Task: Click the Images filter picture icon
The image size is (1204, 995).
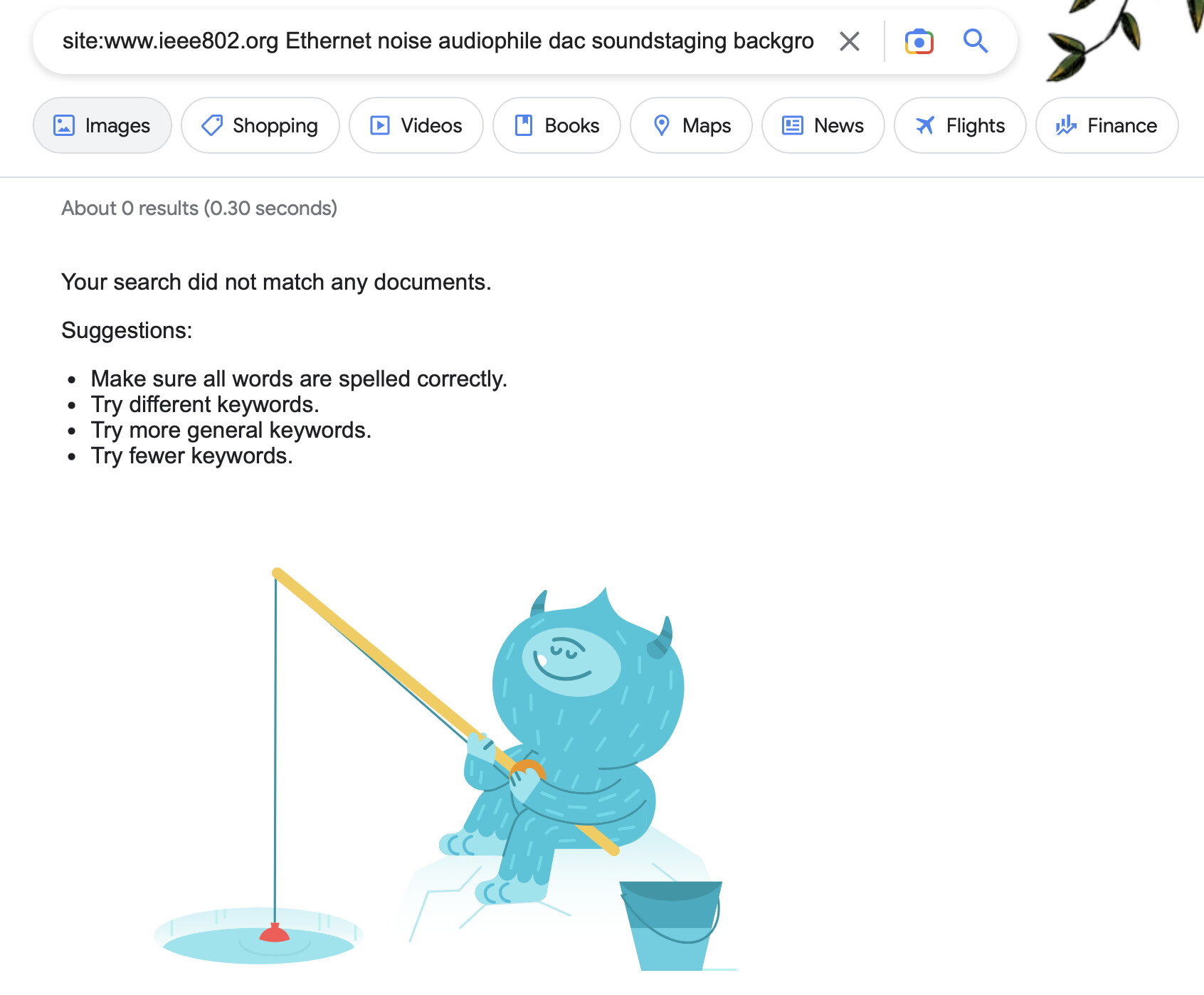Action: click(64, 125)
